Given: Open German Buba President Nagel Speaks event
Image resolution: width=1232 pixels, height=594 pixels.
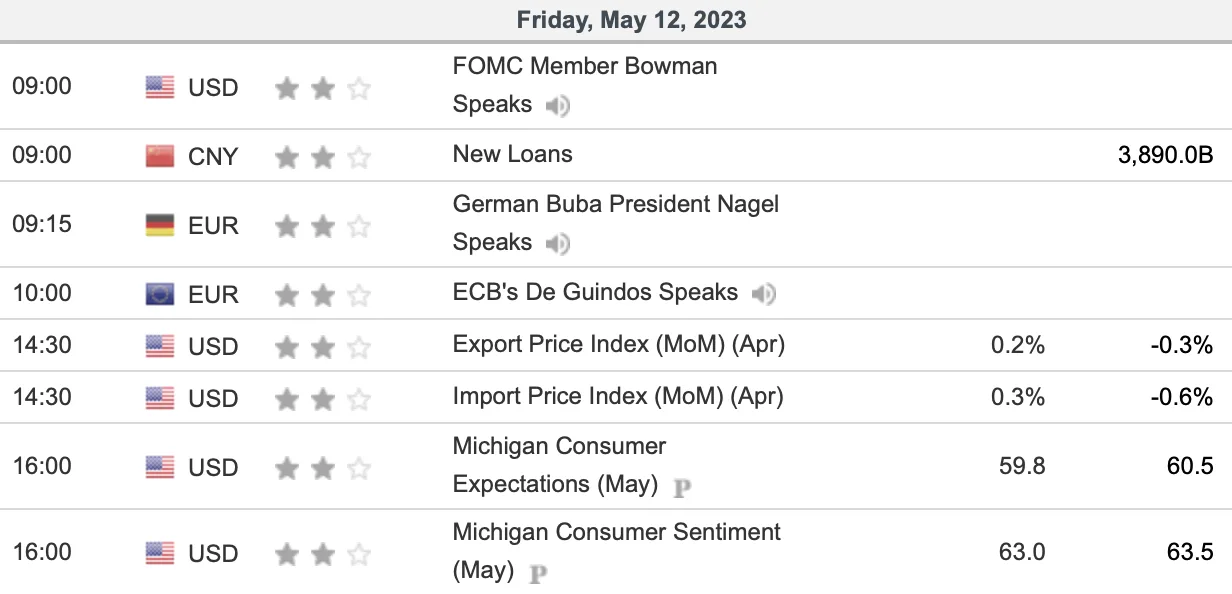Looking at the screenshot, I should click(x=616, y=223).
